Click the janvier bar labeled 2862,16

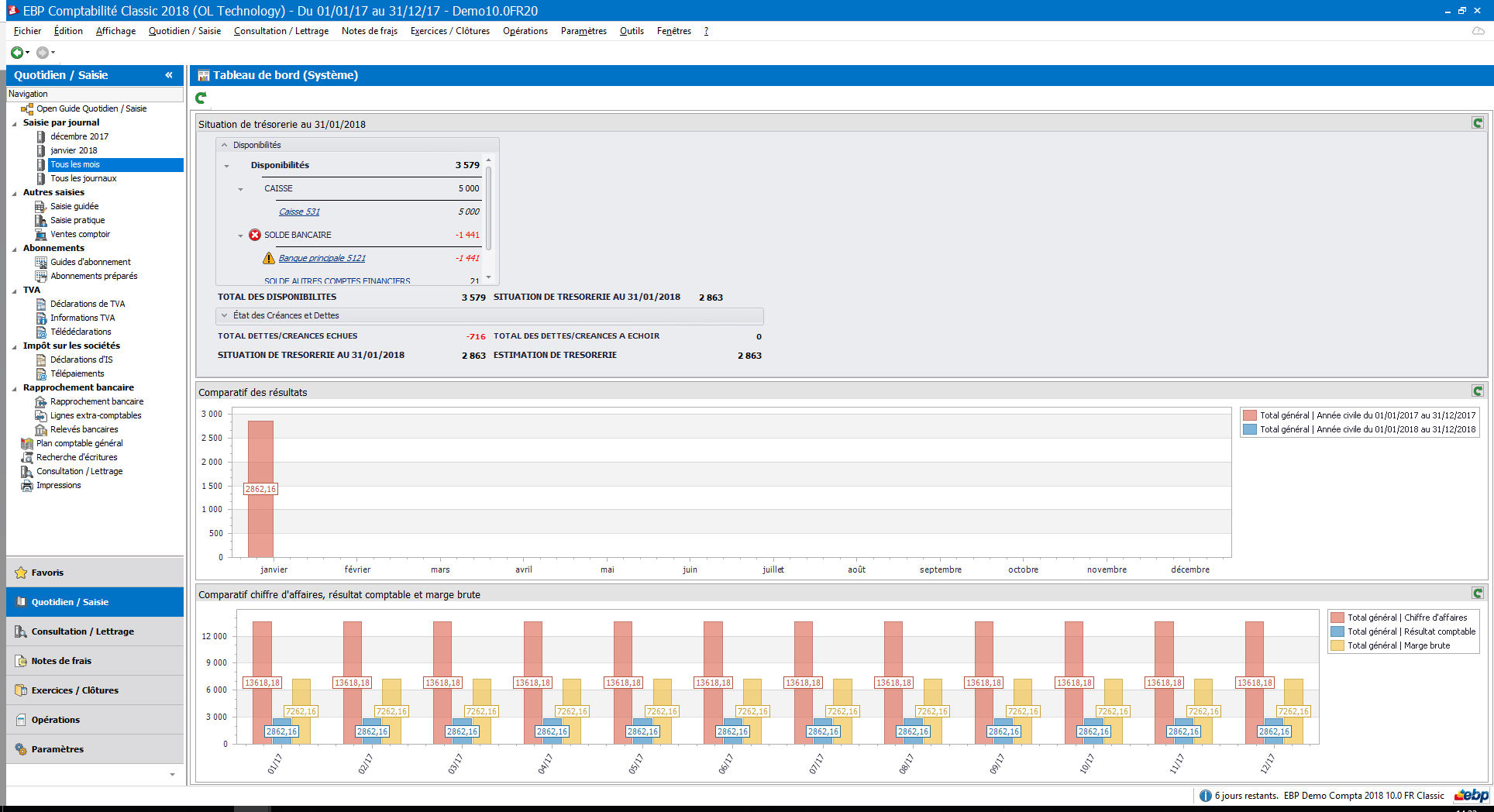(260, 489)
